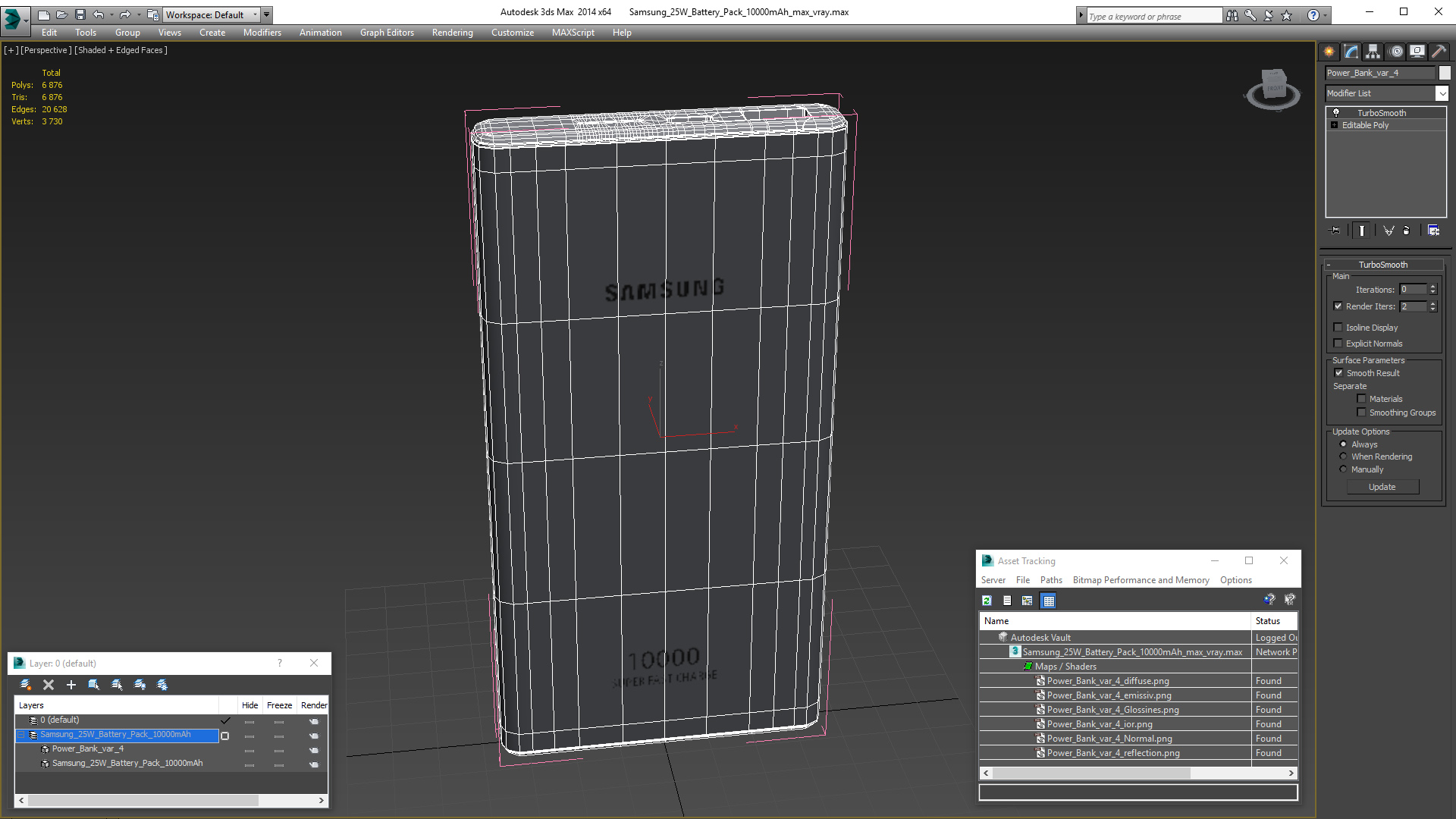Uncheck the Render Iters checkbox

pos(1338,306)
